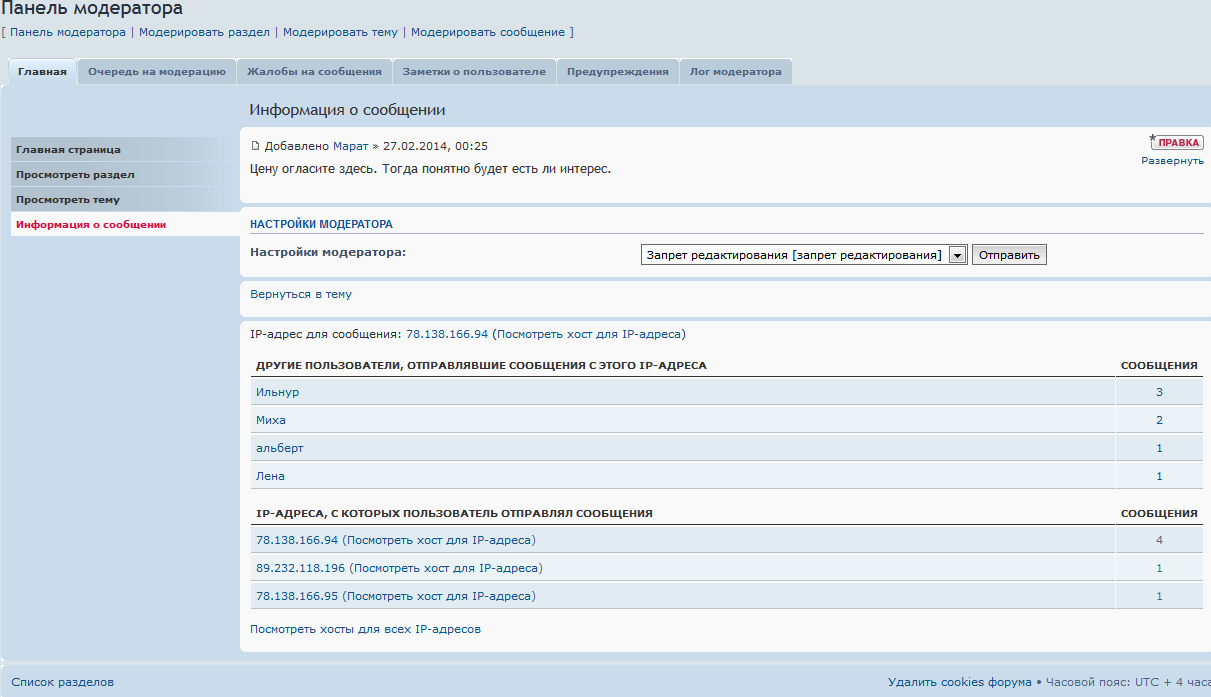Viewport: 1211px width, 697px height.
Task: Click the Отправить button
Action: coord(1009,255)
